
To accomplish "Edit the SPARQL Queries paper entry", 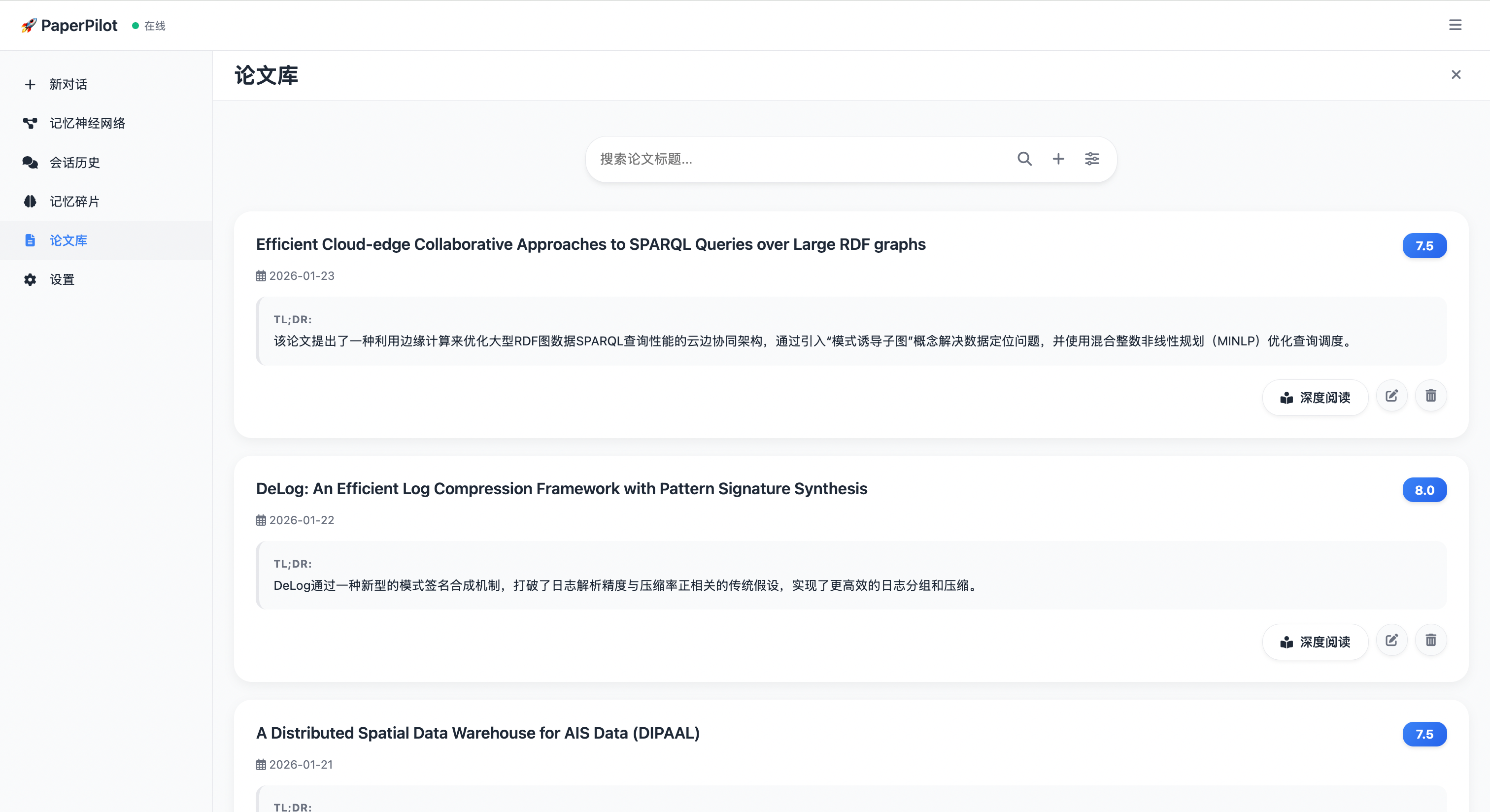I will click(x=1391, y=396).
